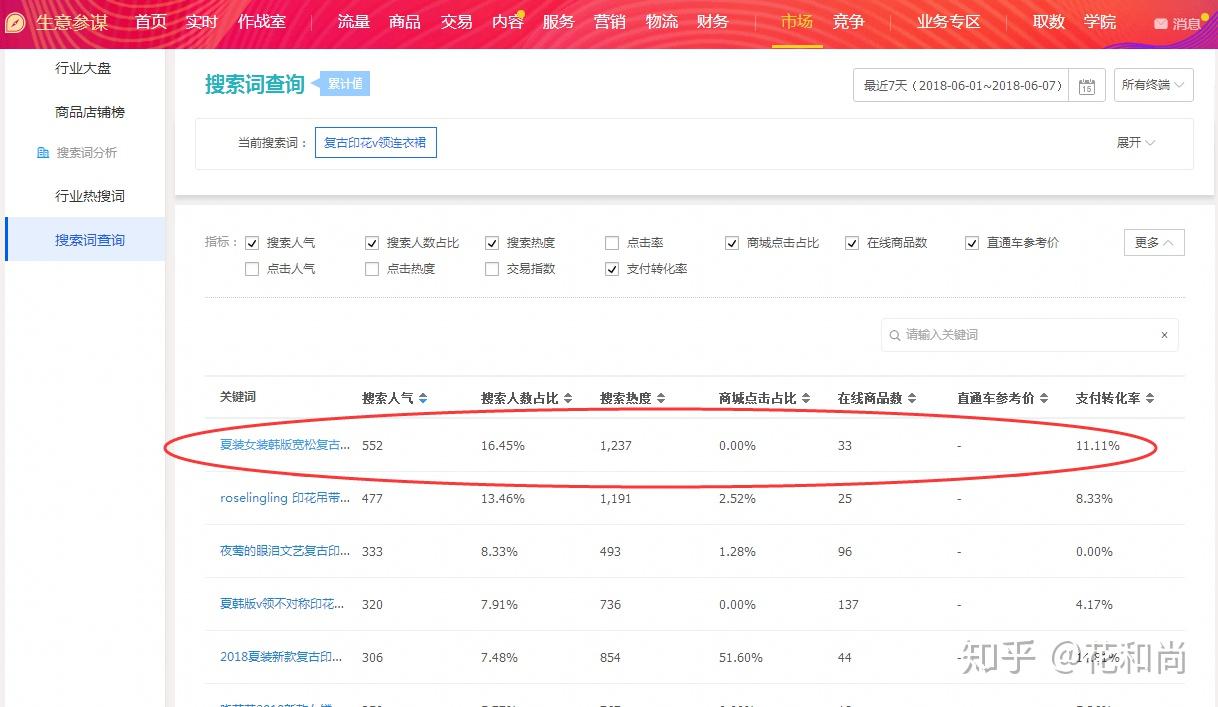Click the magnifier icon in the keyword search box
This screenshot has height=707, width=1218.
click(x=894, y=335)
